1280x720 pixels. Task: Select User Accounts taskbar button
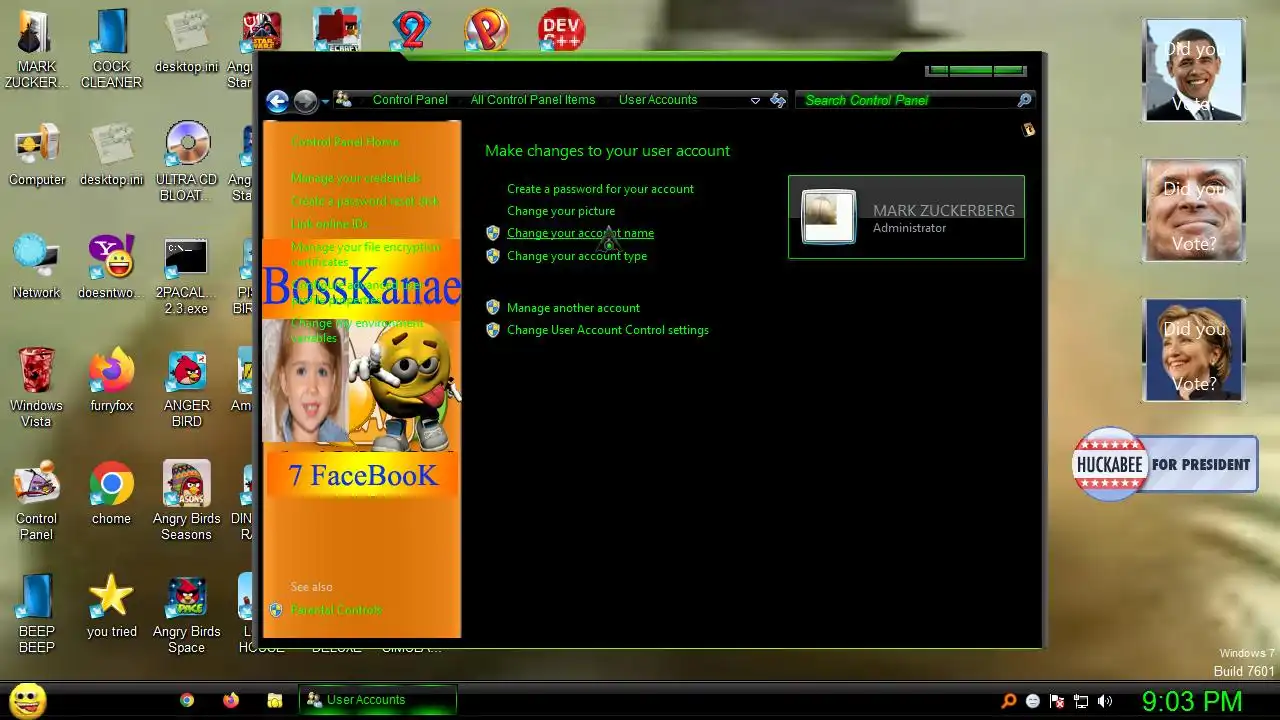click(x=378, y=700)
